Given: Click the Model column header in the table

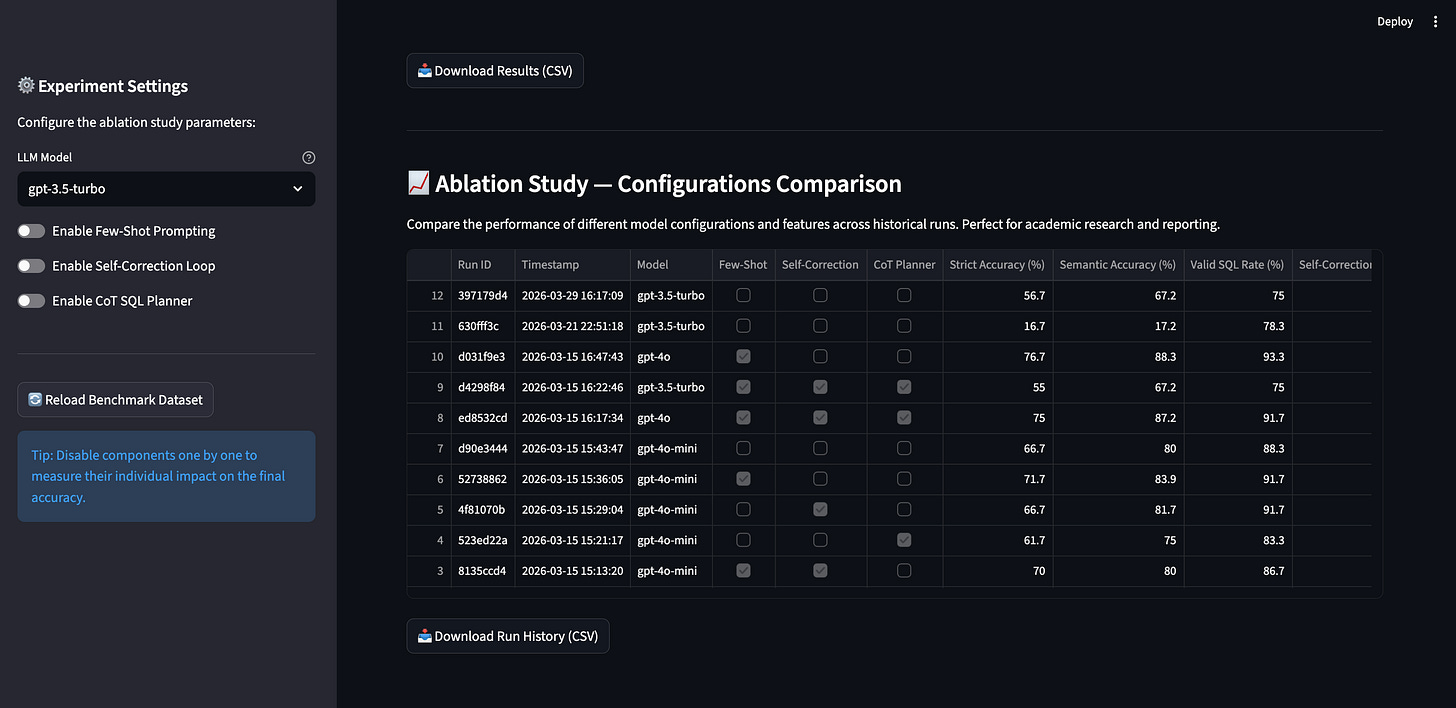Looking at the screenshot, I should [652, 264].
